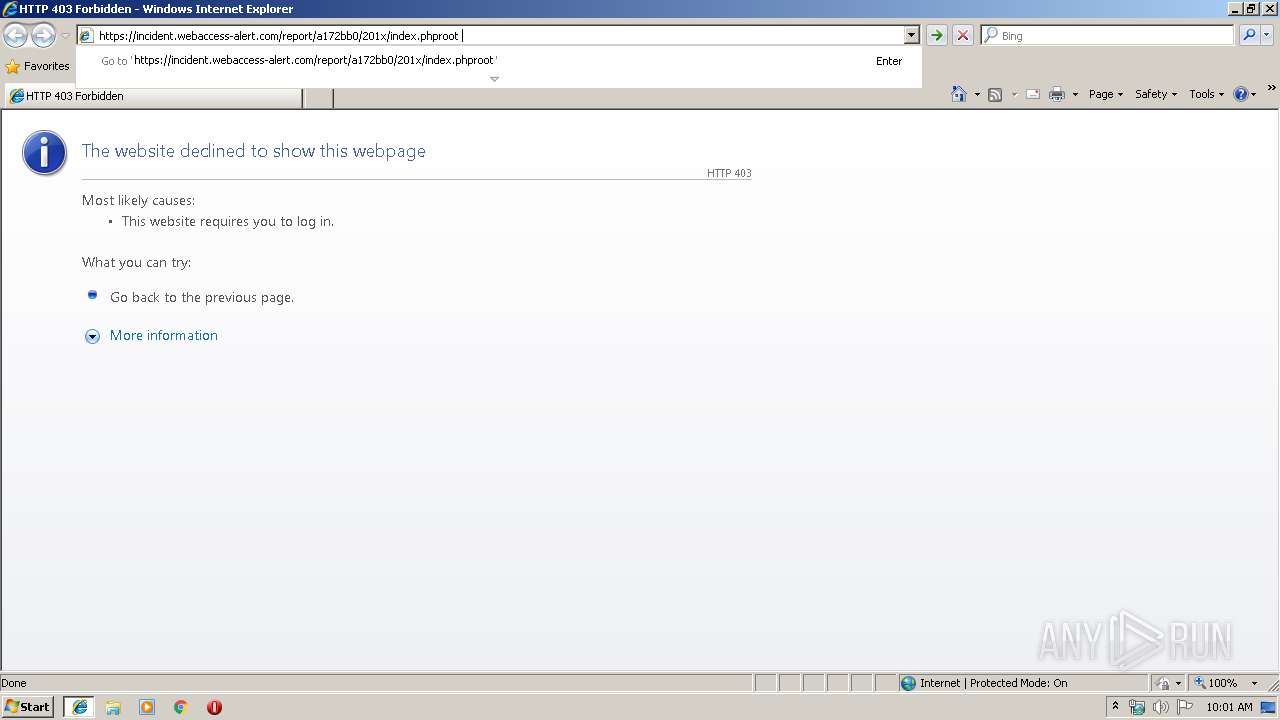The height and width of the screenshot is (720, 1280).
Task: Select the autocomplete 'Go to' suggestion
Action: (500, 60)
